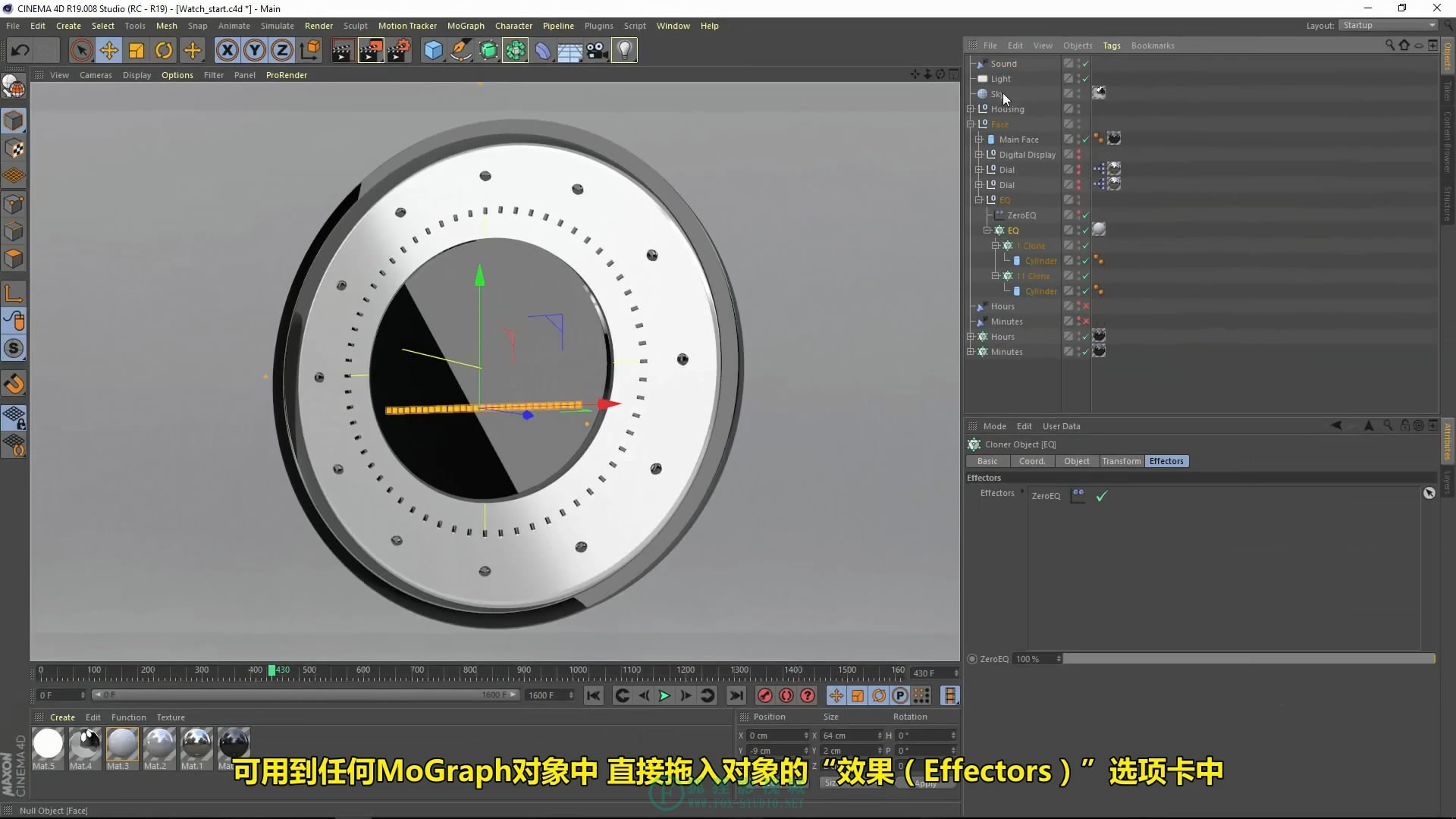
Task: Click timeline ruler at frame 800
Action: tap(470, 671)
